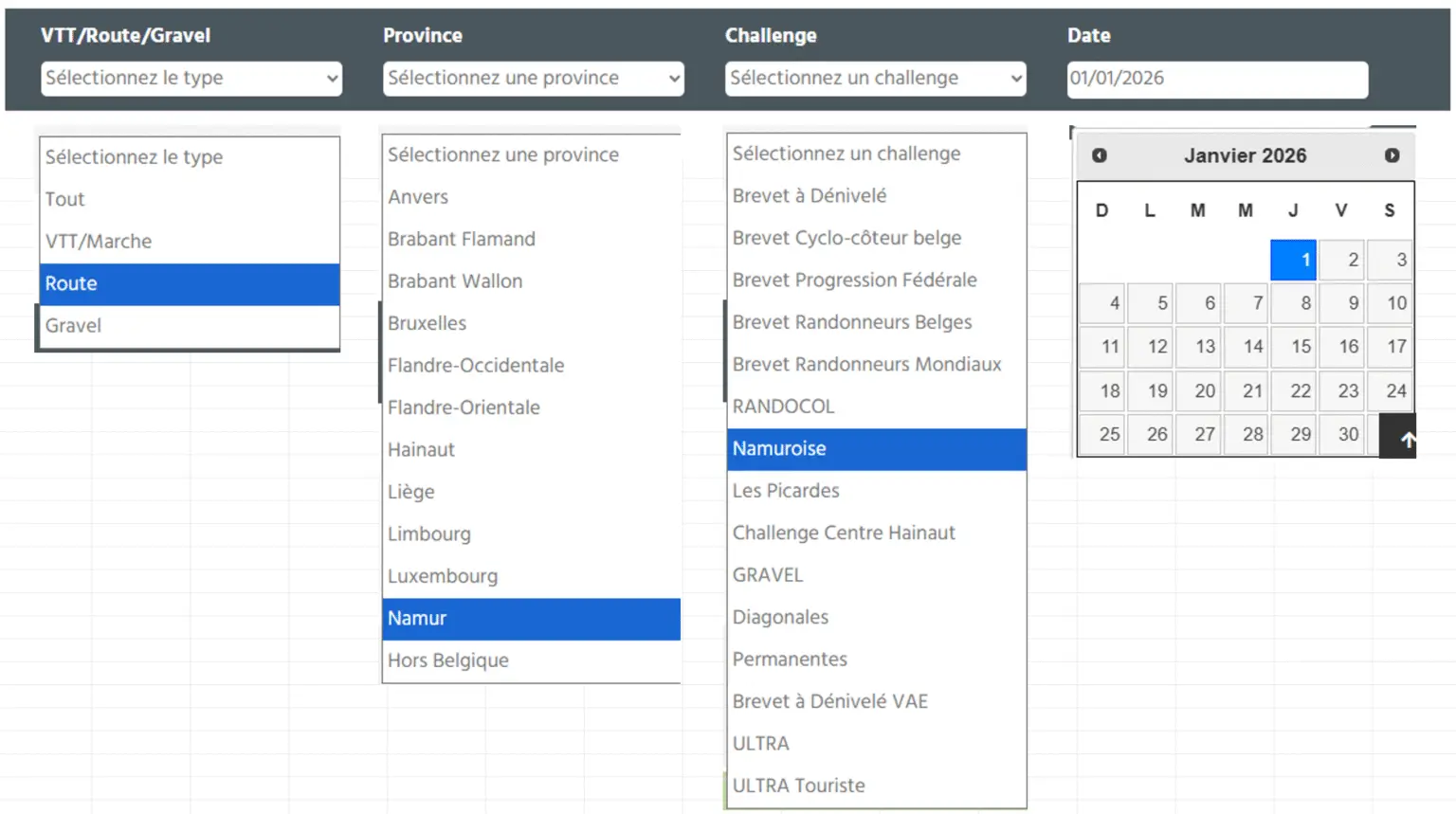Choose RANDOCOL challenge option
This screenshot has width=1456, height=814.
[876, 407]
